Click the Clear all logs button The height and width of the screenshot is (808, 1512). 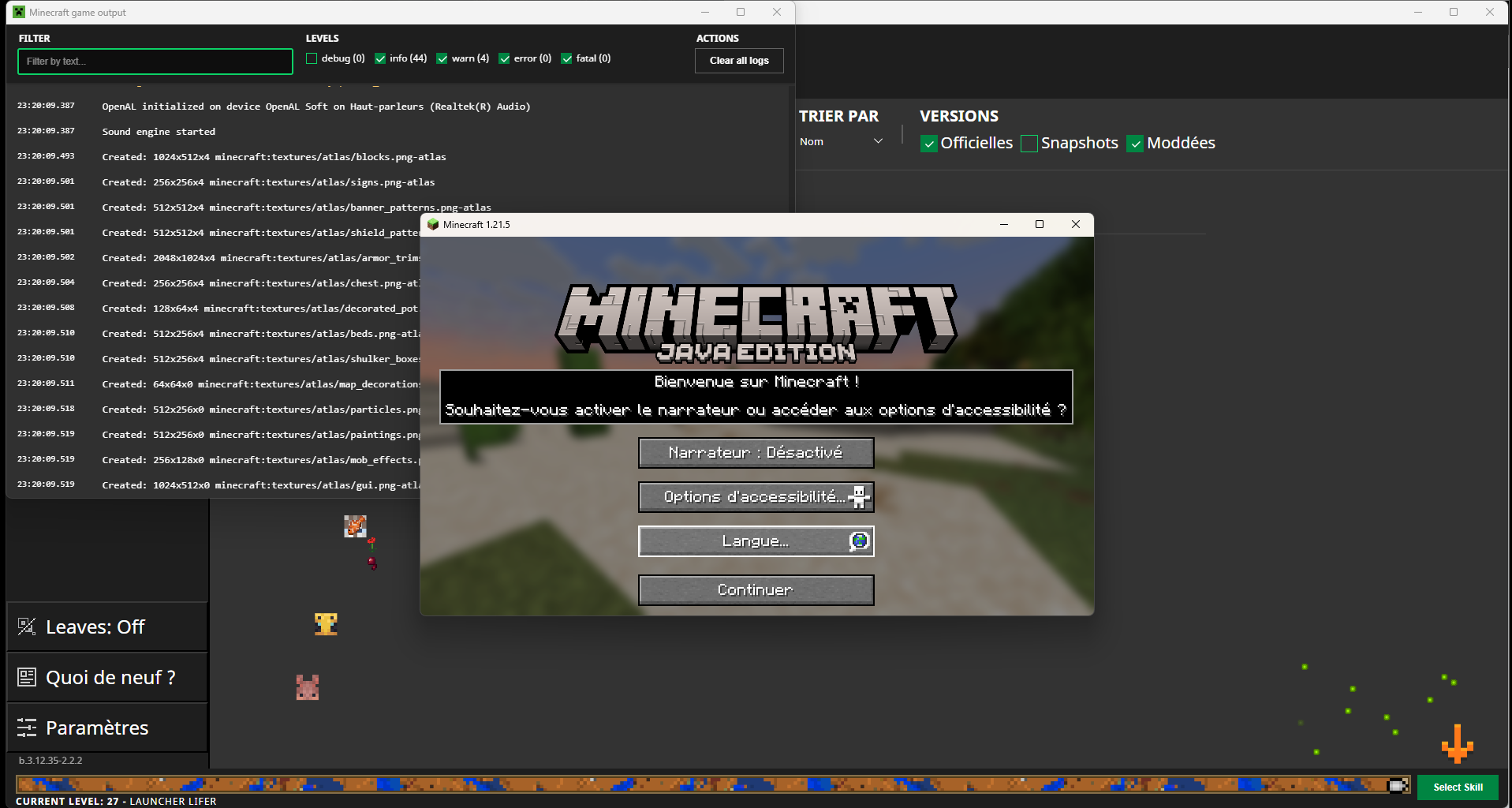coord(739,61)
